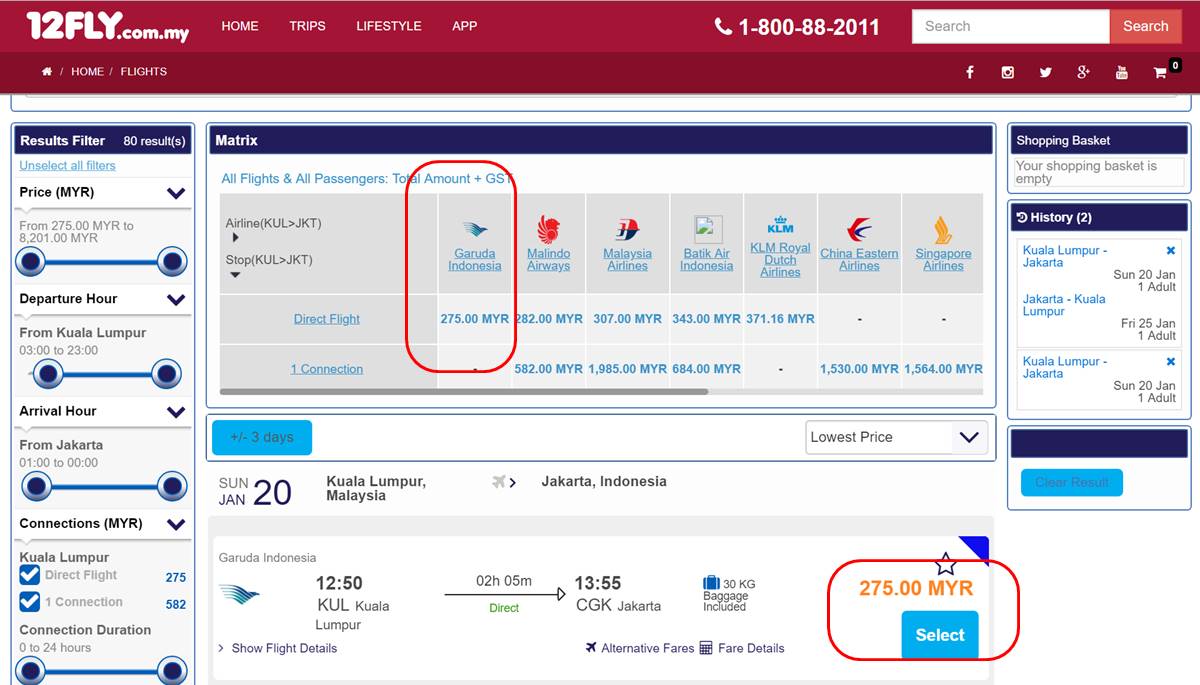1200x685 pixels.
Task: Click the latest departure hour slider handle
Action: click(166, 374)
